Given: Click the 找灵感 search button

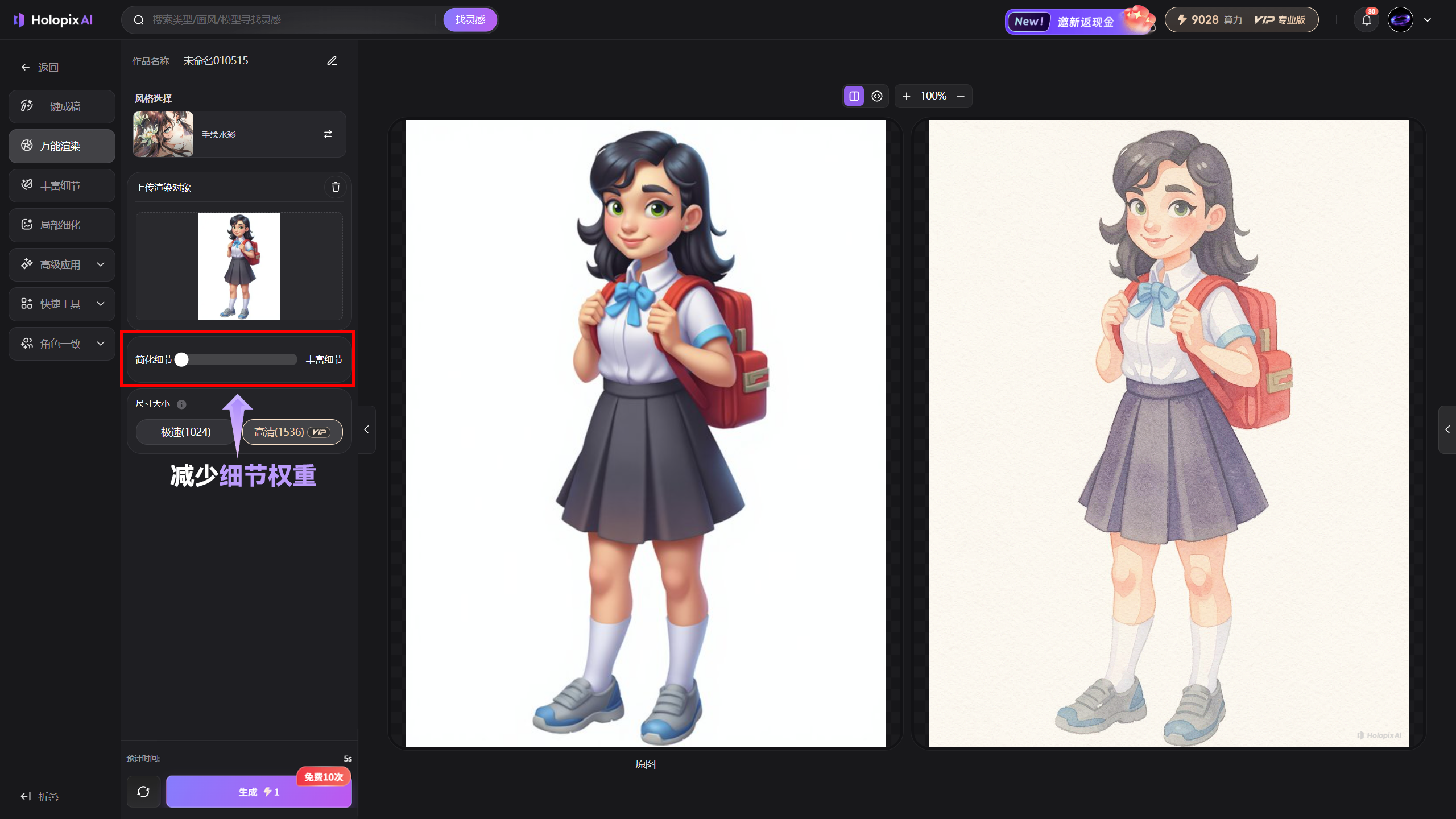Looking at the screenshot, I should pyautogui.click(x=470, y=20).
